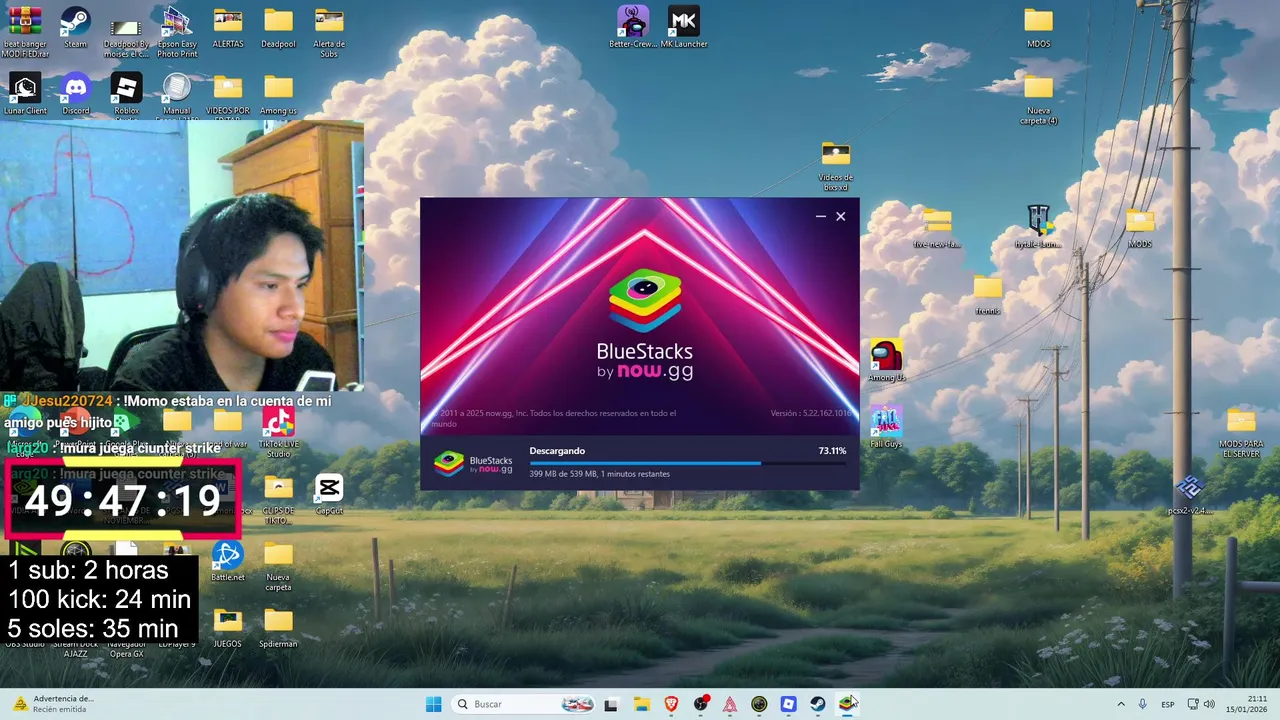1280x720 pixels.
Task: Open Nueva carpeta (4) folder
Action: point(1039,99)
